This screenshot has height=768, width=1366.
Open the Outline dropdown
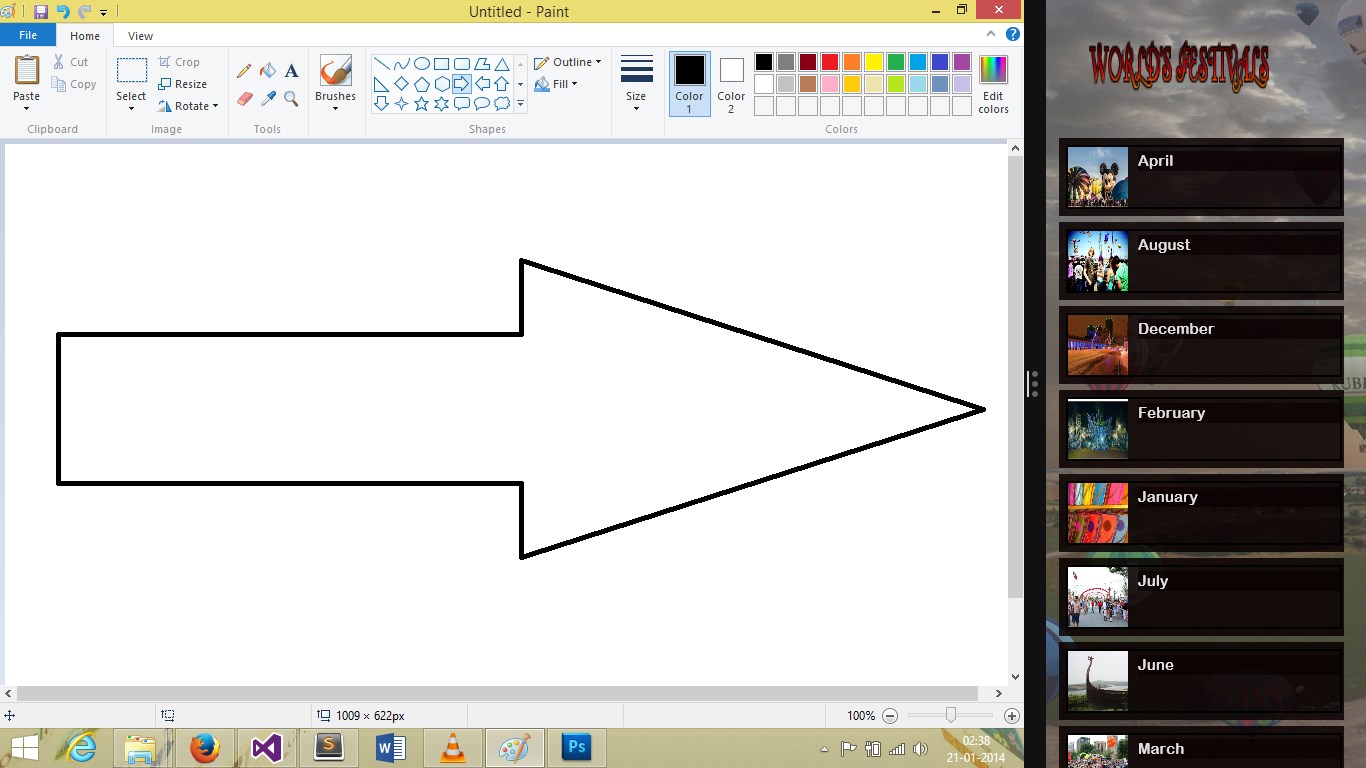[x=568, y=62]
